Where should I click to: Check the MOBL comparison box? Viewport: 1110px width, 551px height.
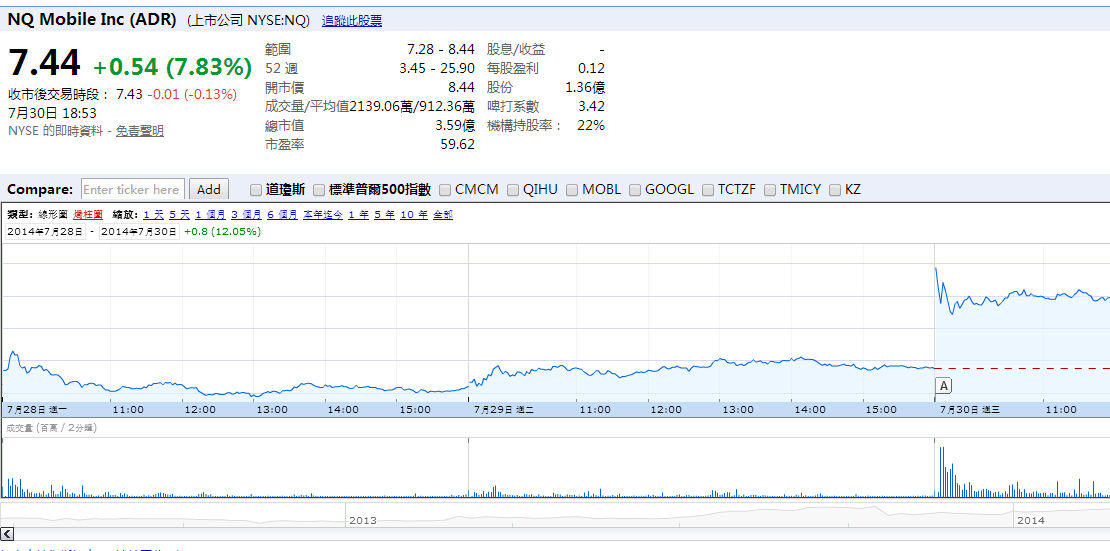pyautogui.click(x=572, y=190)
